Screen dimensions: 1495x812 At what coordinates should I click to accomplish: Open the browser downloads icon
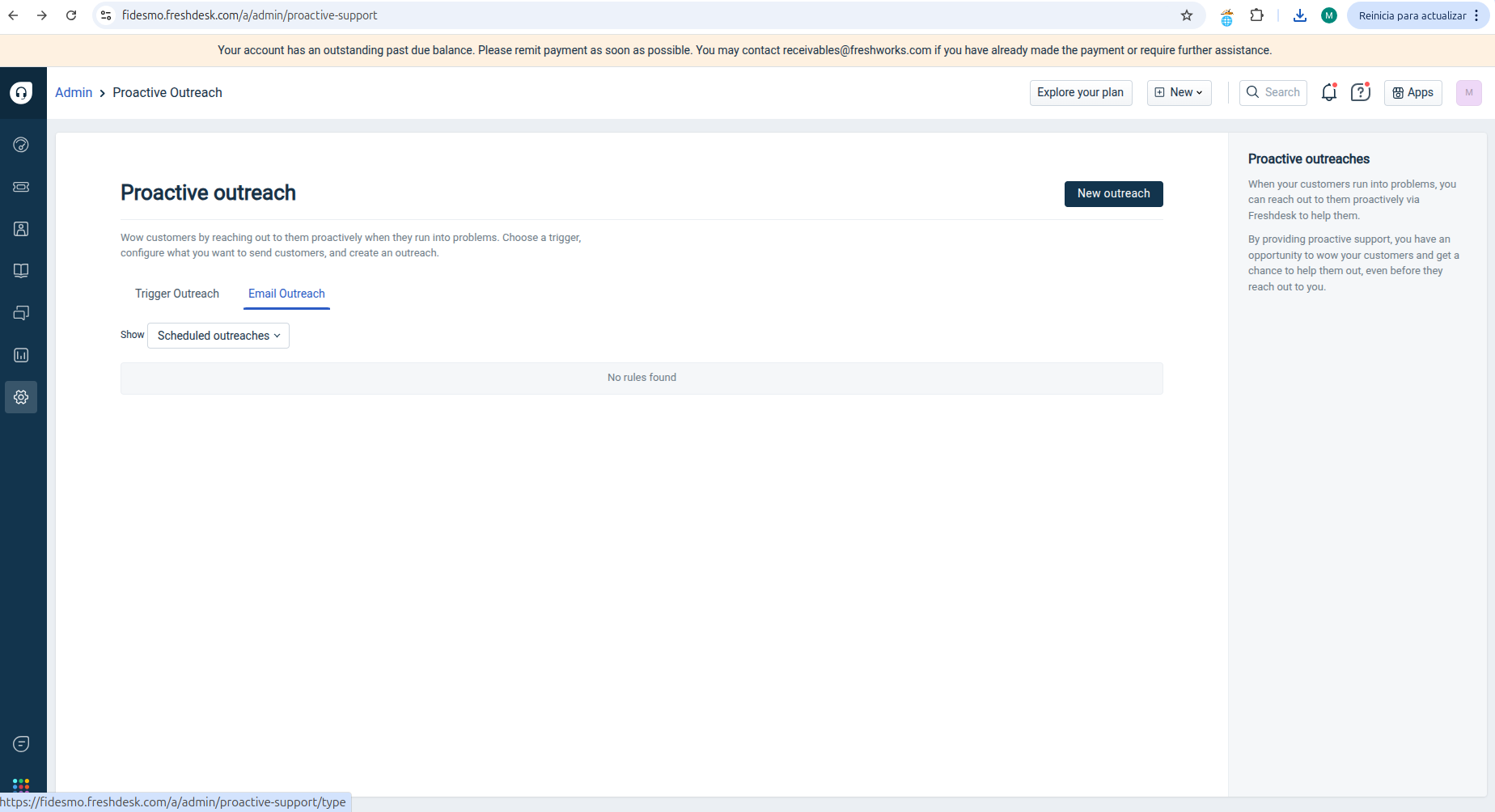pyautogui.click(x=1300, y=15)
